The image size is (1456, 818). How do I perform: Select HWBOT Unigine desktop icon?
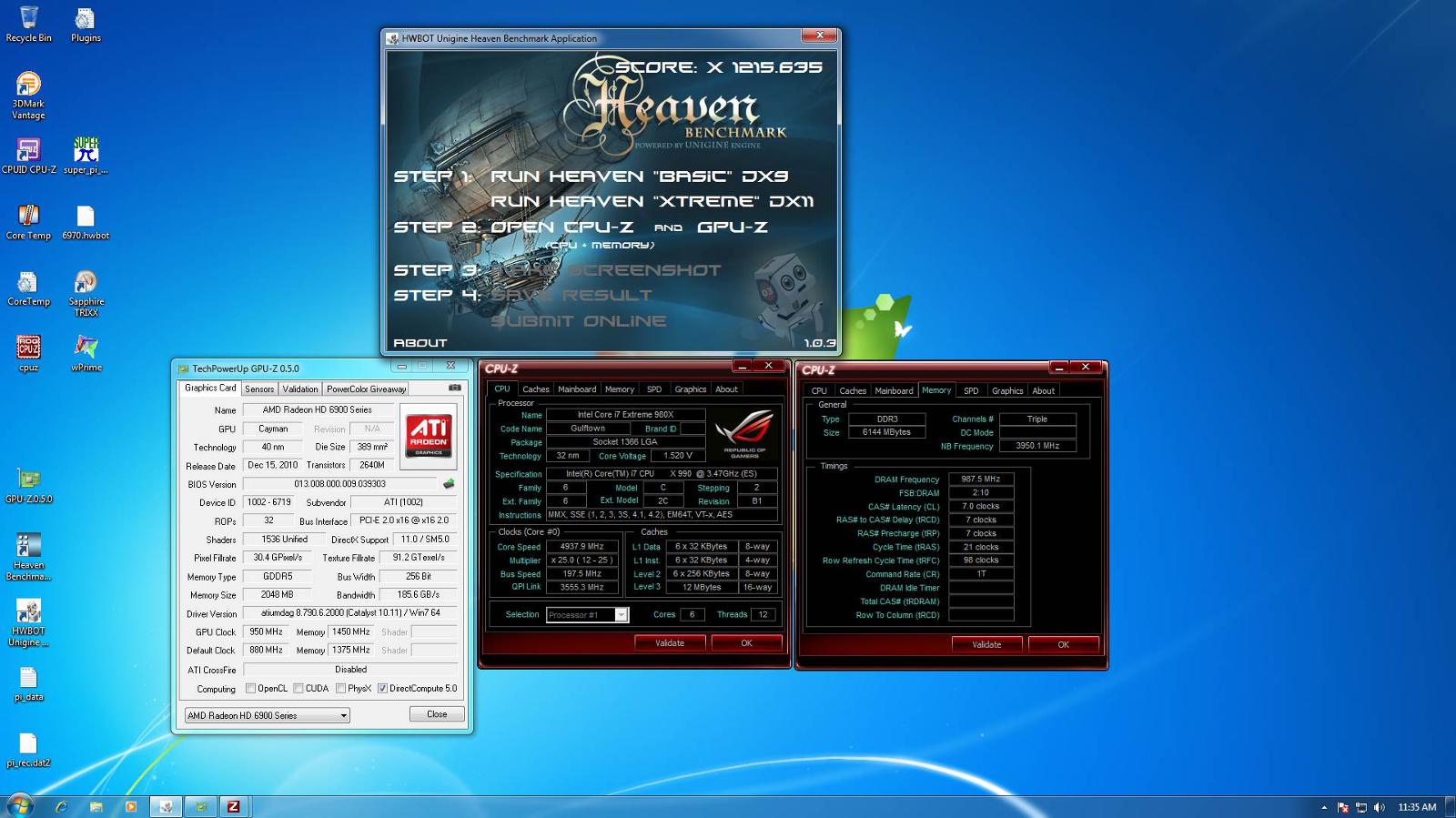pyautogui.click(x=28, y=623)
